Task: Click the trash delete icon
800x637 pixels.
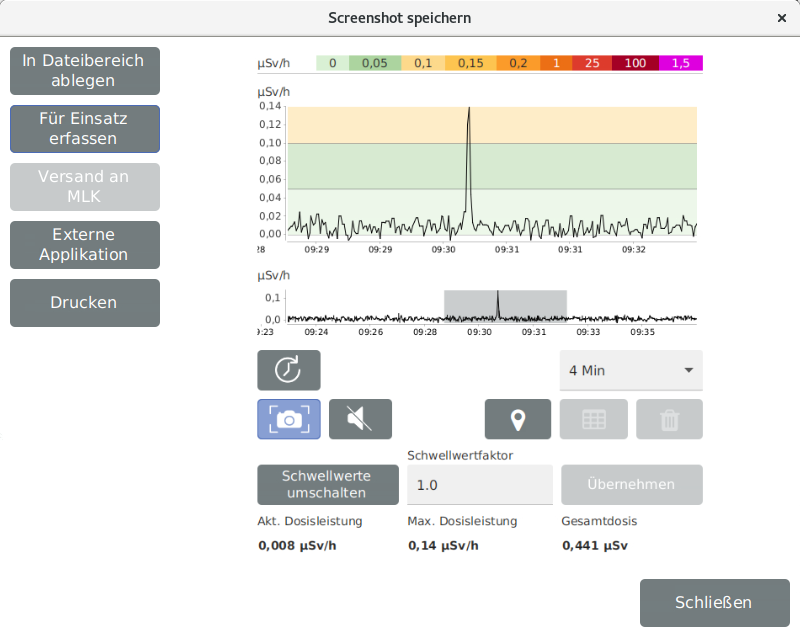Action: click(669, 419)
